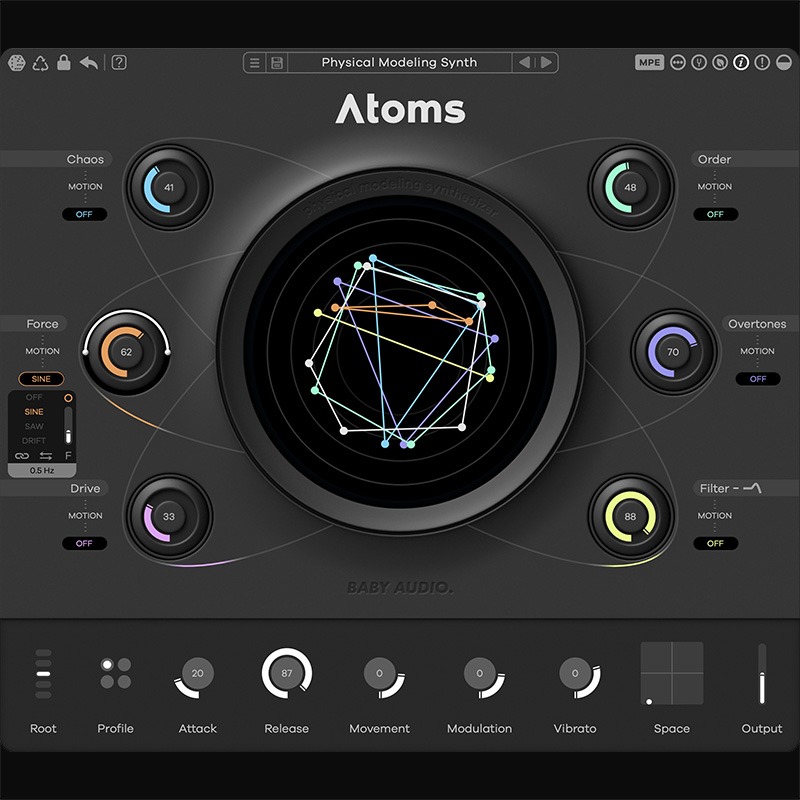Click the leaf eco mode icon
Viewport: 800px width, 800px height.
tap(720, 62)
